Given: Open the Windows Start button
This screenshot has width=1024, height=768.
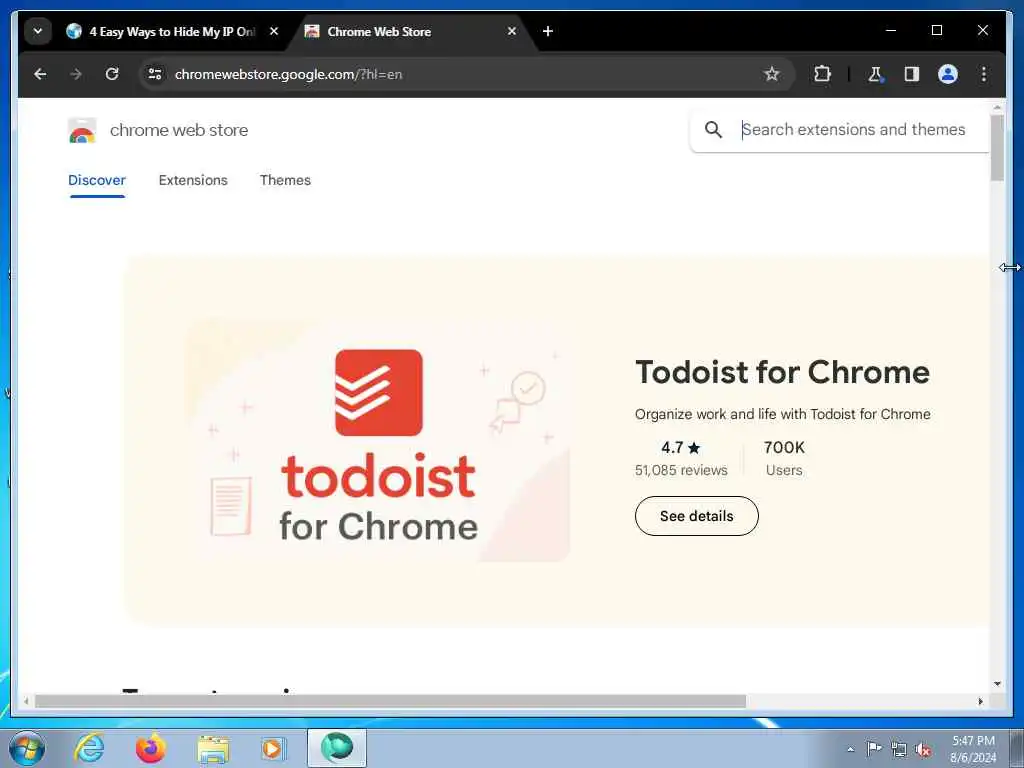Looking at the screenshot, I should click(27, 748).
